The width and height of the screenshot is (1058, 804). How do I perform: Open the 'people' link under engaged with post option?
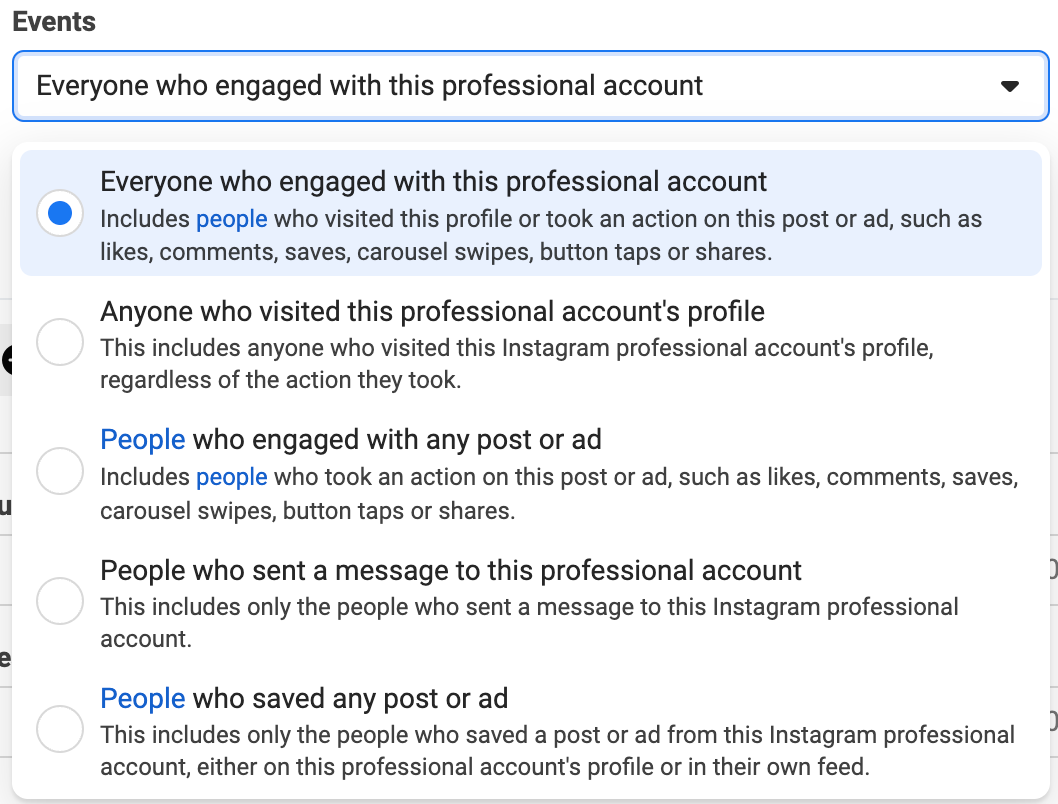[230, 477]
